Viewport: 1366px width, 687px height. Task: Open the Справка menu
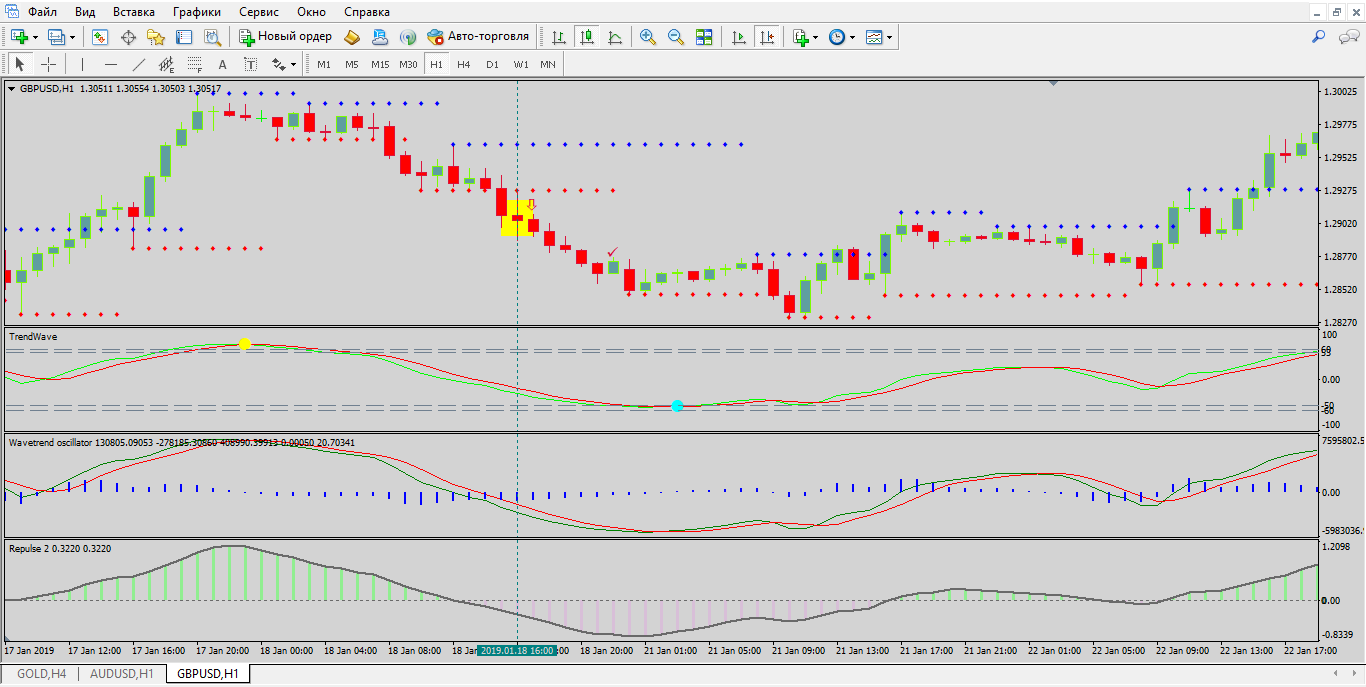tap(368, 12)
